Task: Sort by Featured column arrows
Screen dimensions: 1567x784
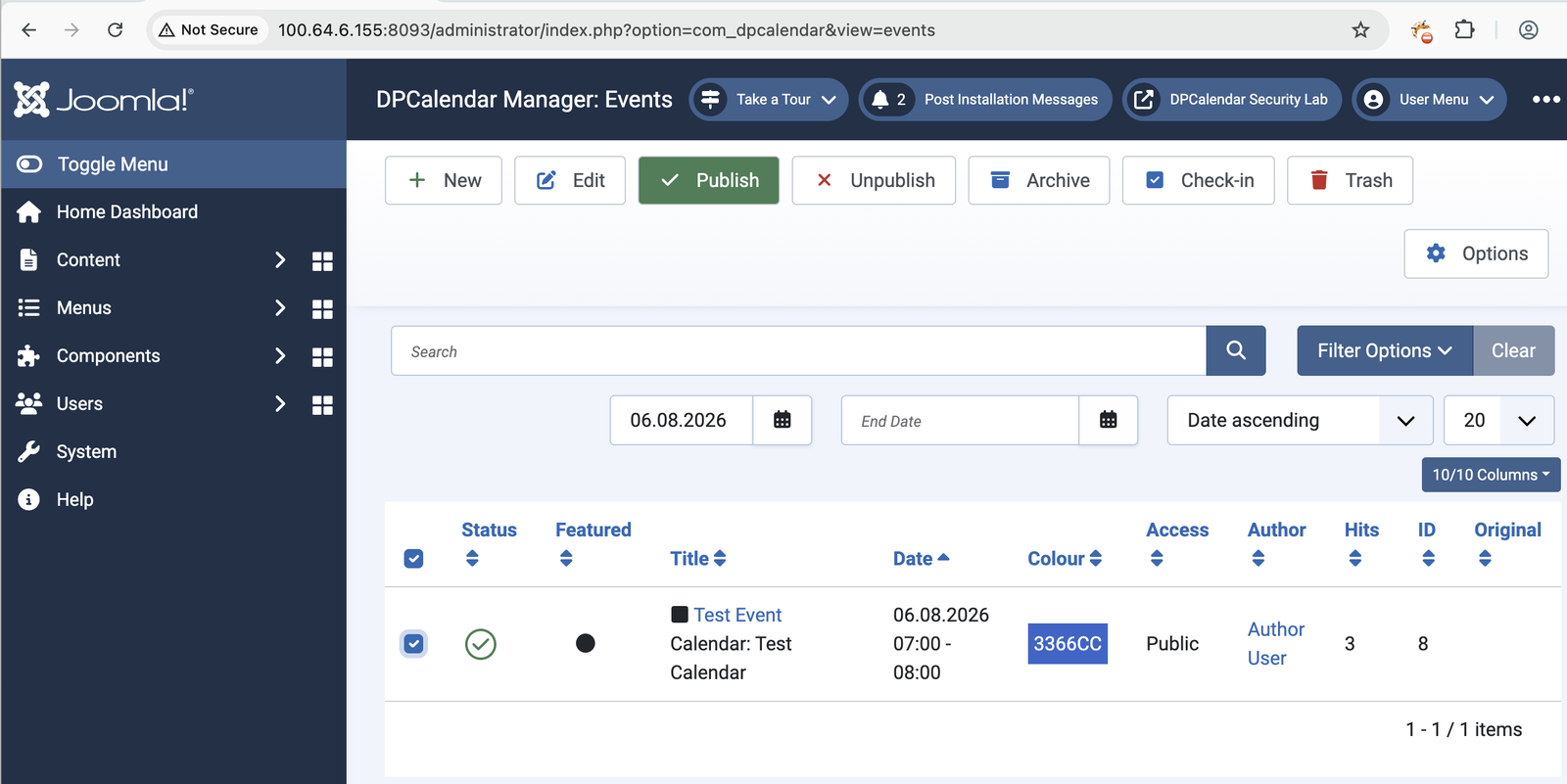Action: tap(566, 558)
